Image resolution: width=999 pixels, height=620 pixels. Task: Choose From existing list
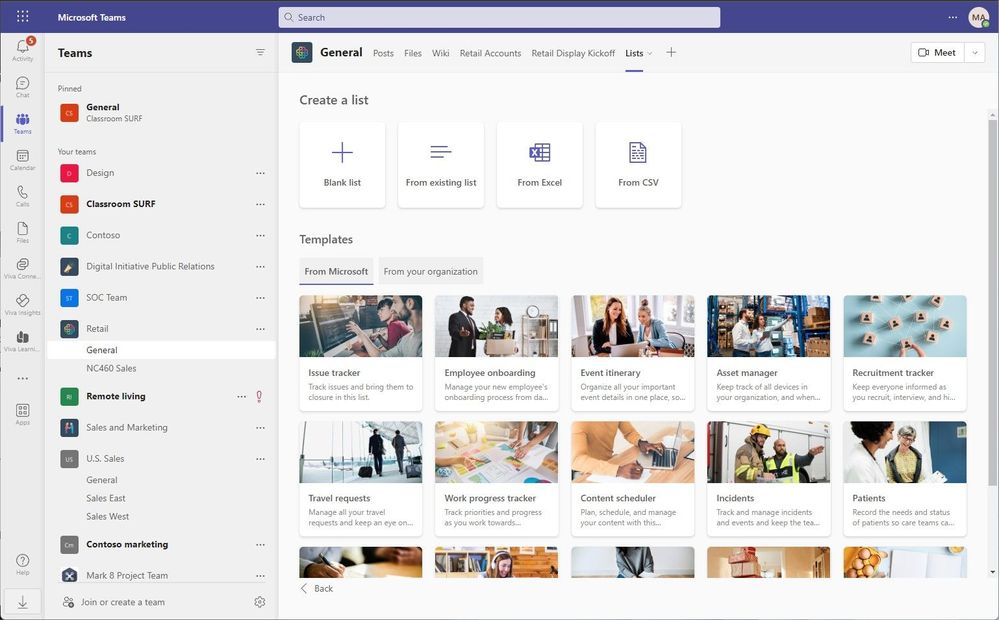point(441,165)
